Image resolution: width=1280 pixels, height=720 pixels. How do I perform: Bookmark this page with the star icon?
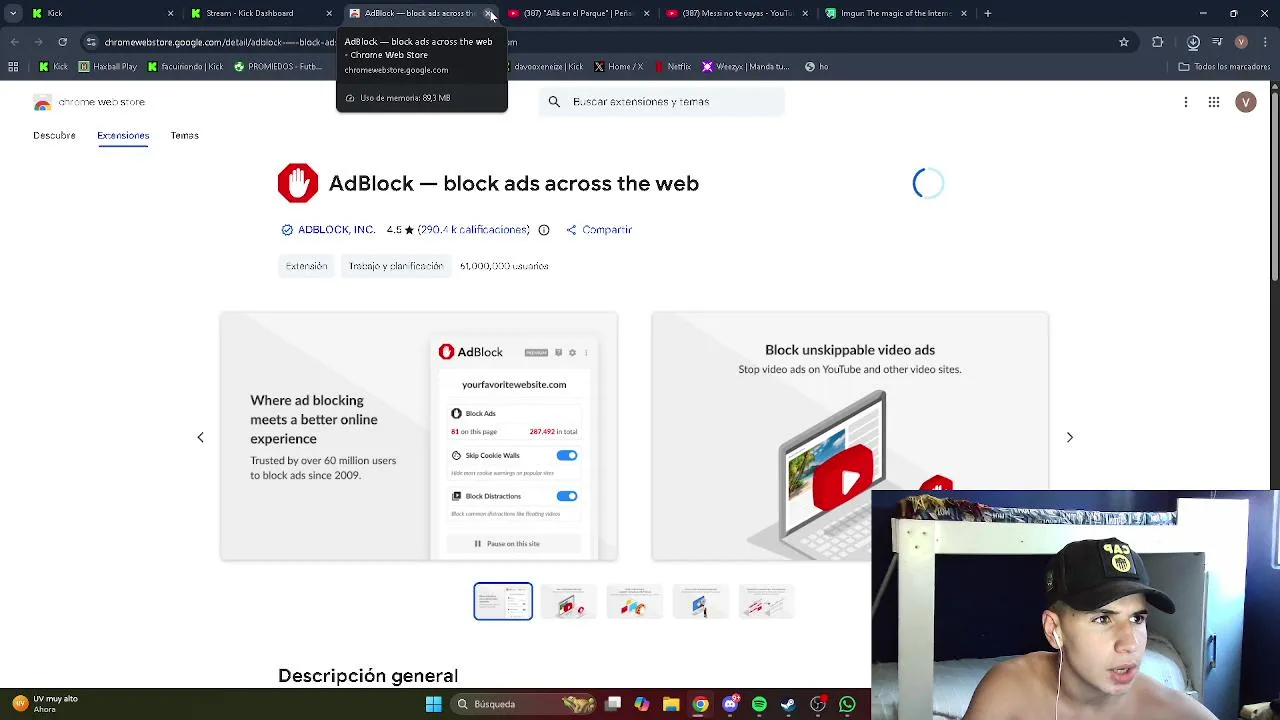(1124, 42)
